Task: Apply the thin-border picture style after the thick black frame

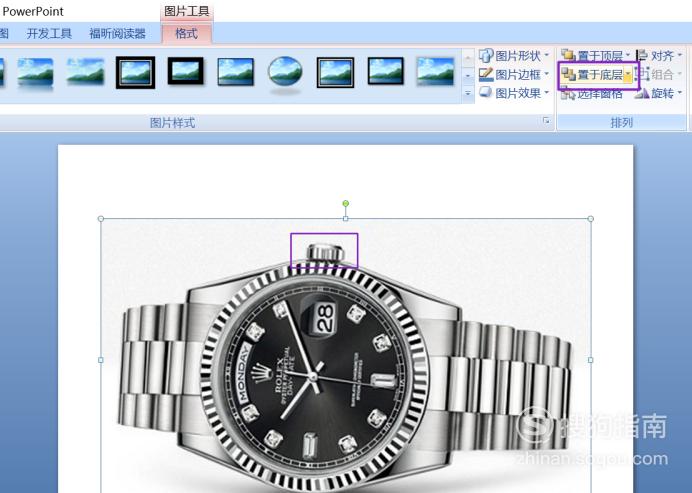Action: click(x=236, y=72)
